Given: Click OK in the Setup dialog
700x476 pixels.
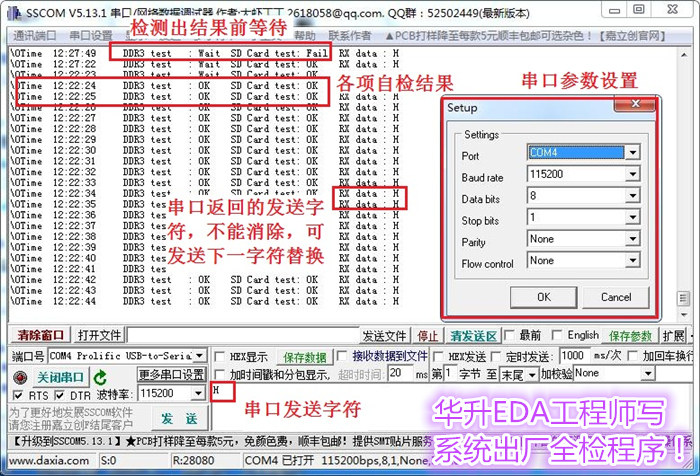Looking at the screenshot, I should (543, 297).
